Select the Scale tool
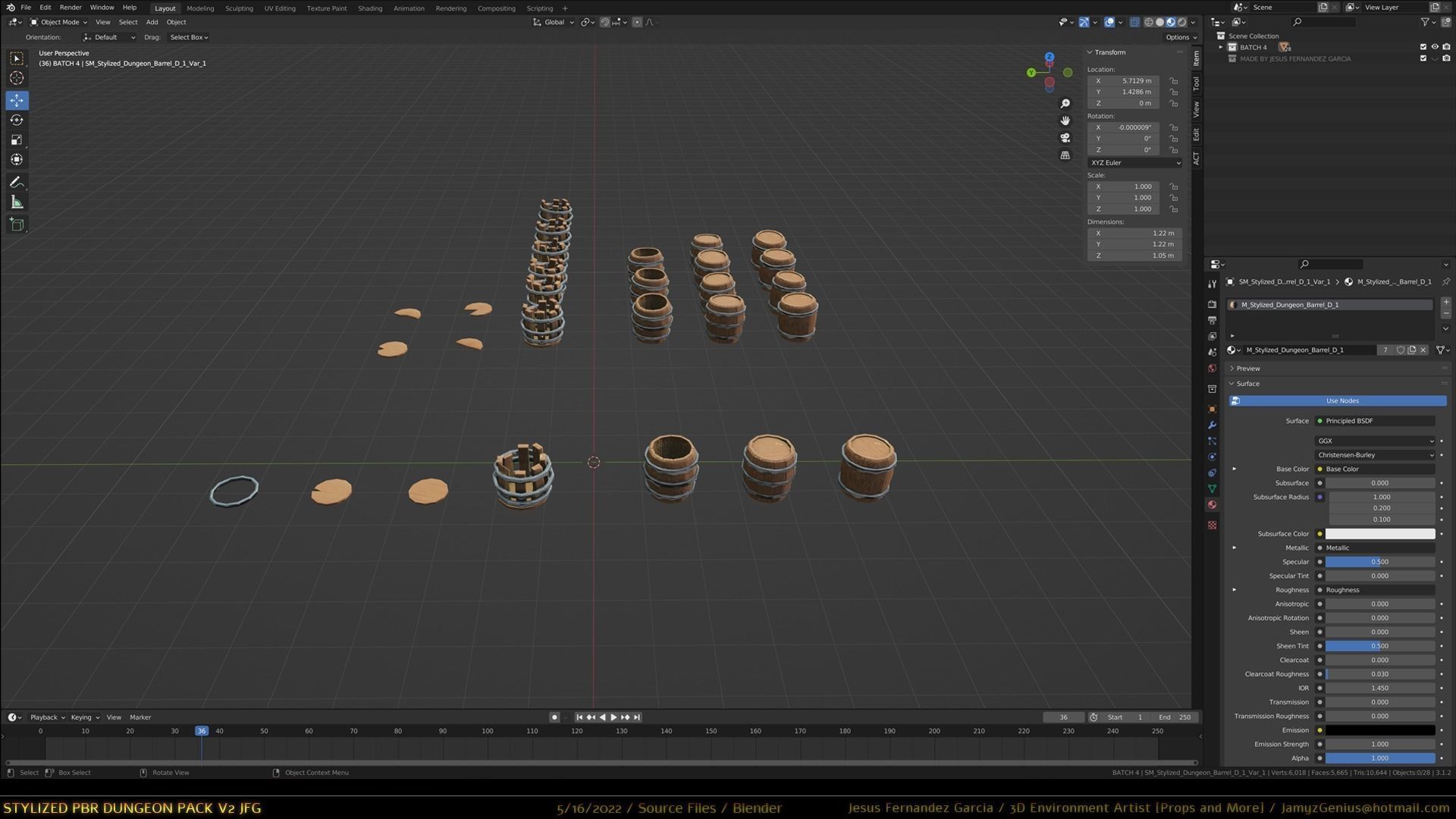The width and height of the screenshot is (1456, 819). click(17, 140)
